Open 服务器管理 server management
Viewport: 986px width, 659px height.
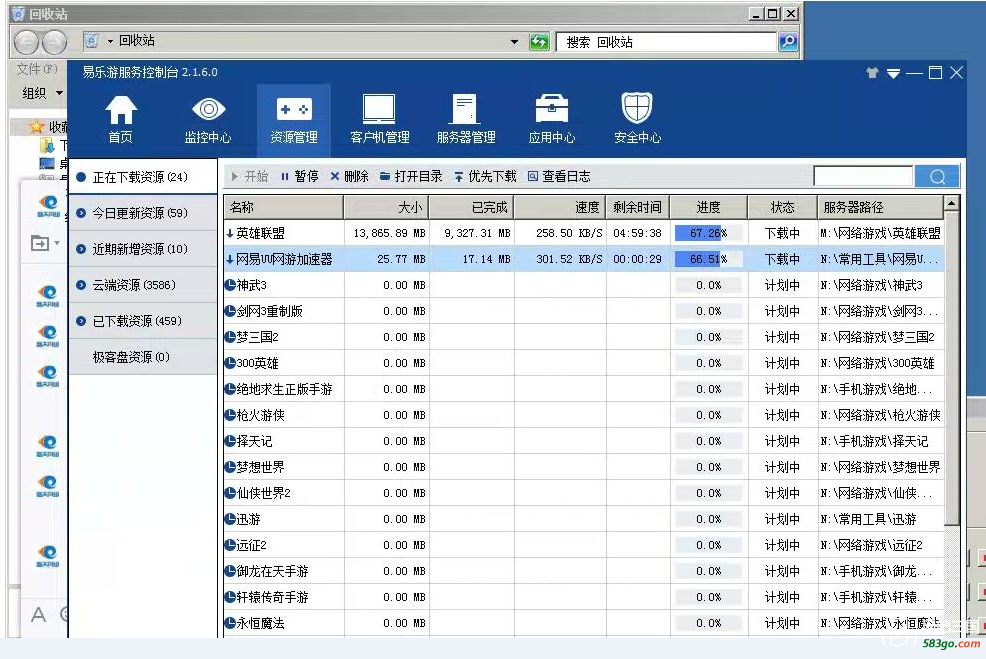[466, 119]
